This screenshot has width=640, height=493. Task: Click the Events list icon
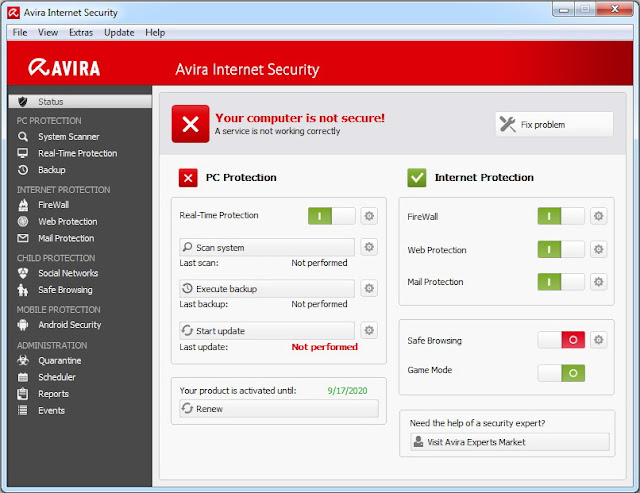(x=23, y=411)
